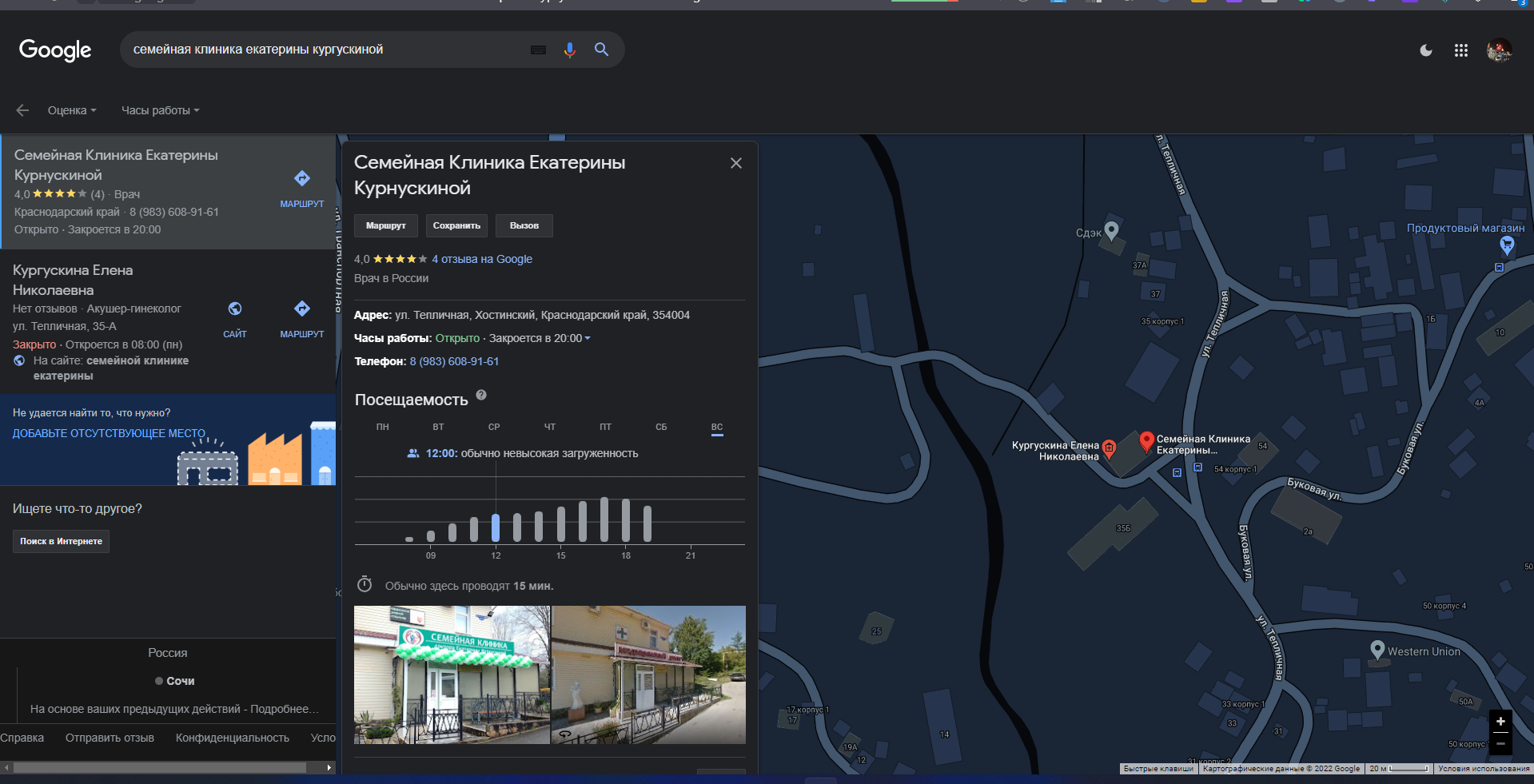Click the Посещаемость help question icon
This screenshot has height=784, width=1534.
[x=481, y=395]
